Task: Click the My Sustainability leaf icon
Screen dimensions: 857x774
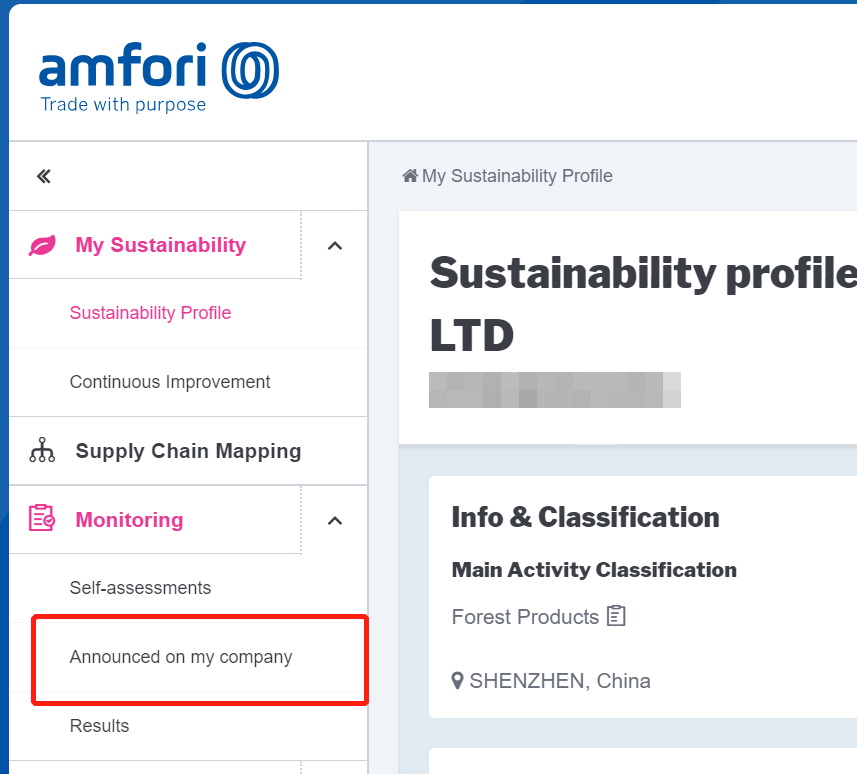Action: click(42, 245)
